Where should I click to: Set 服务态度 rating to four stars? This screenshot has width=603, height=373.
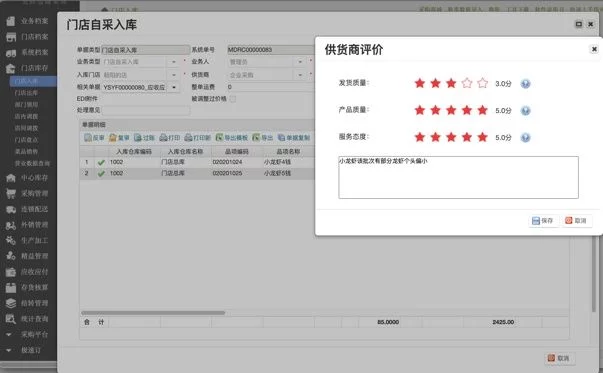[x=466, y=137]
